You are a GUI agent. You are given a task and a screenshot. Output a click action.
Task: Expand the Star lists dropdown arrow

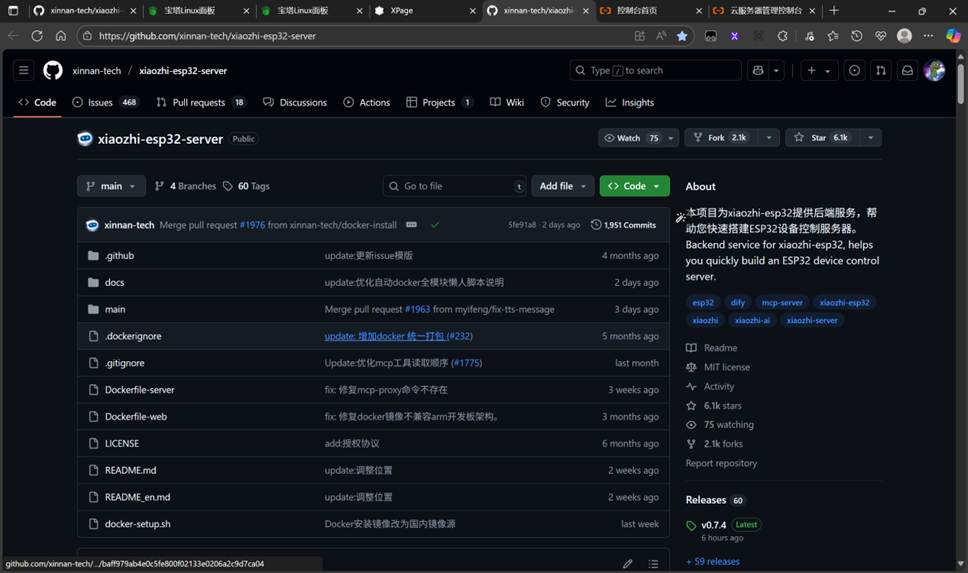click(x=870, y=138)
